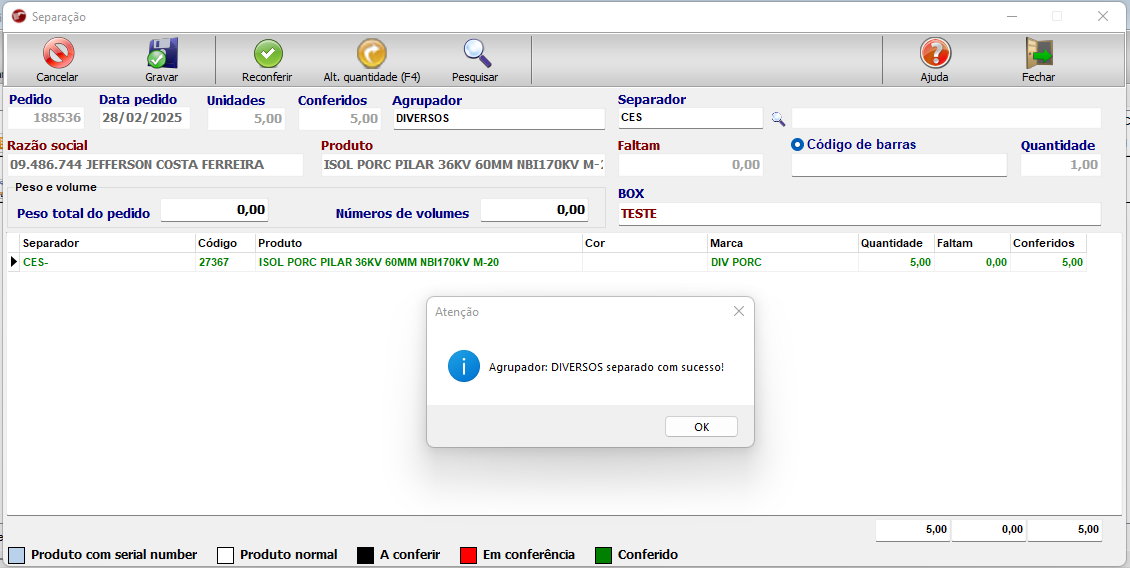Close the Atenção dialog with X
Image resolution: width=1130 pixels, height=568 pixels.
coord(738,311)
